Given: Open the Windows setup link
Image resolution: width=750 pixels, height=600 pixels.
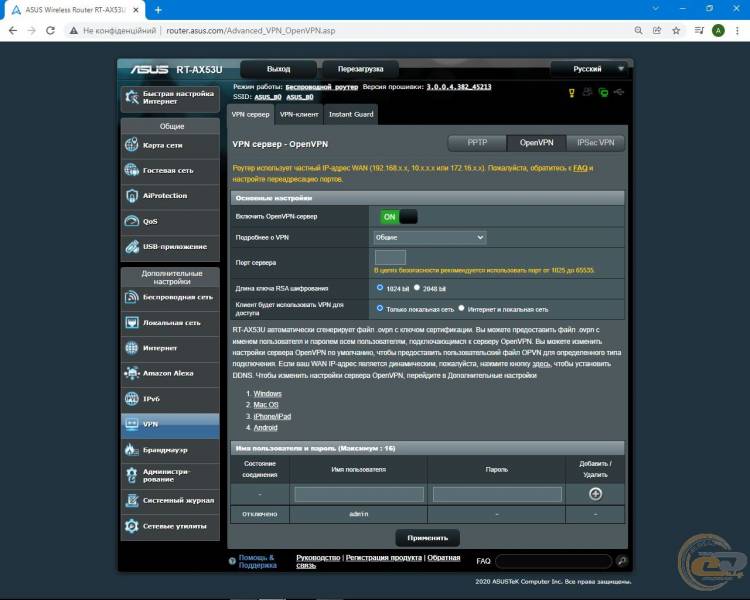Looking at the screenshot, I should pos(267,393).
